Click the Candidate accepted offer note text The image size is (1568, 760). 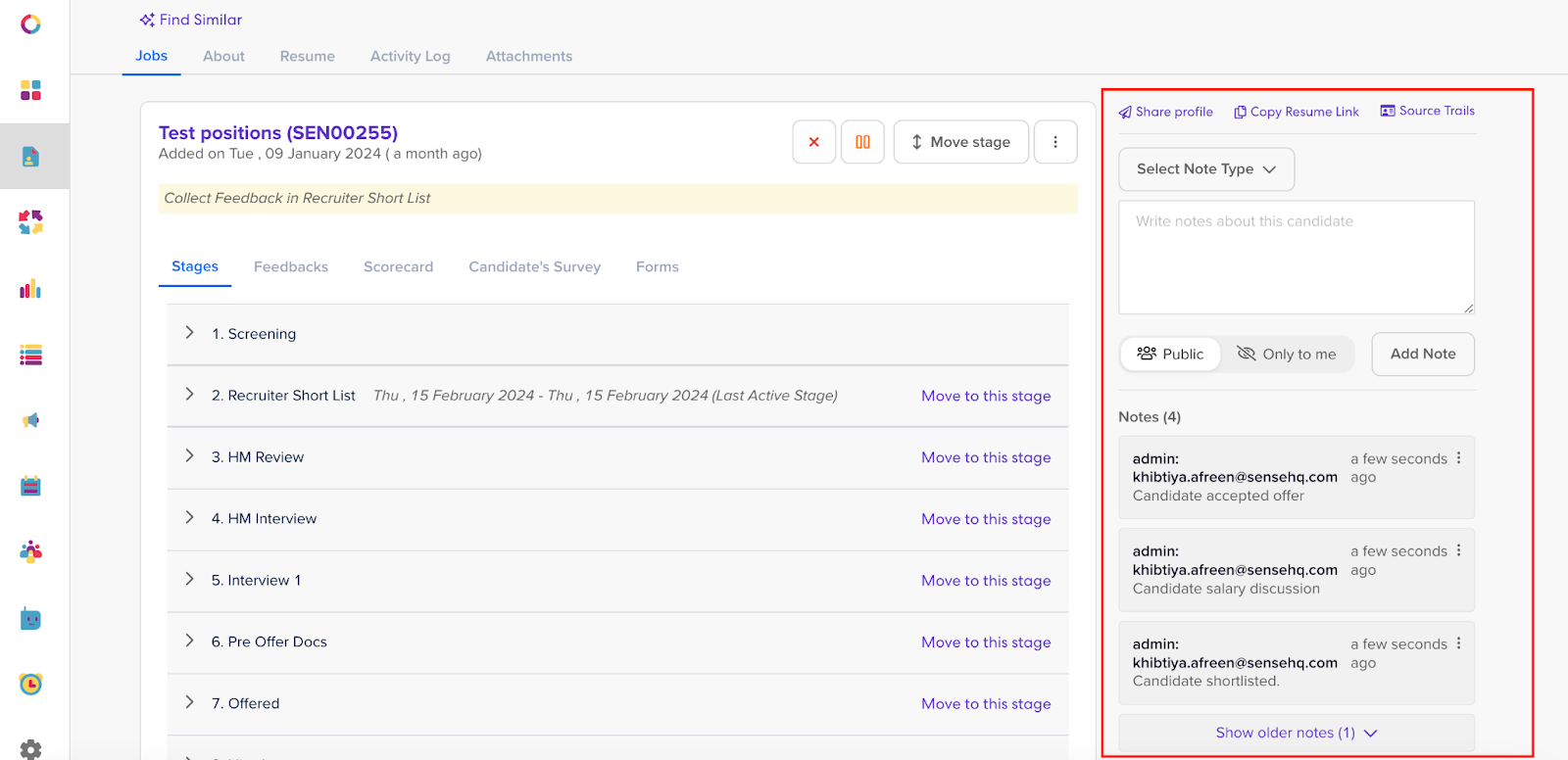point(1218,496)
